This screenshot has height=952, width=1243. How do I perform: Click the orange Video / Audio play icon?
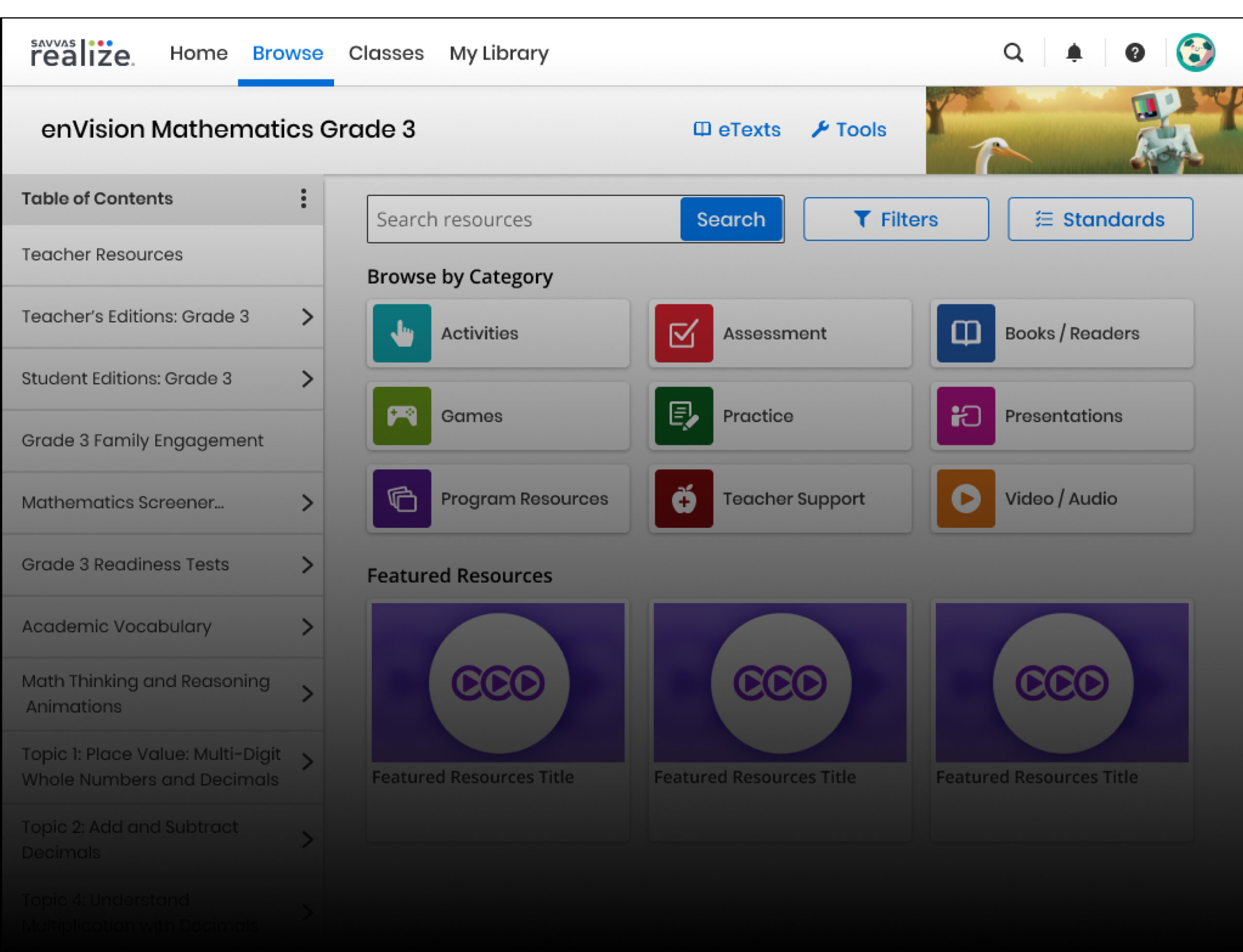[966, 499]
